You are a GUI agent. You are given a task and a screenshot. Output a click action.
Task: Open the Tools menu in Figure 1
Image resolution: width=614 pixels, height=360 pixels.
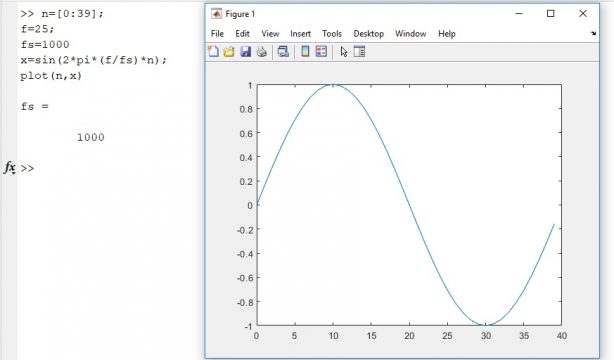[x=332, y=34]
